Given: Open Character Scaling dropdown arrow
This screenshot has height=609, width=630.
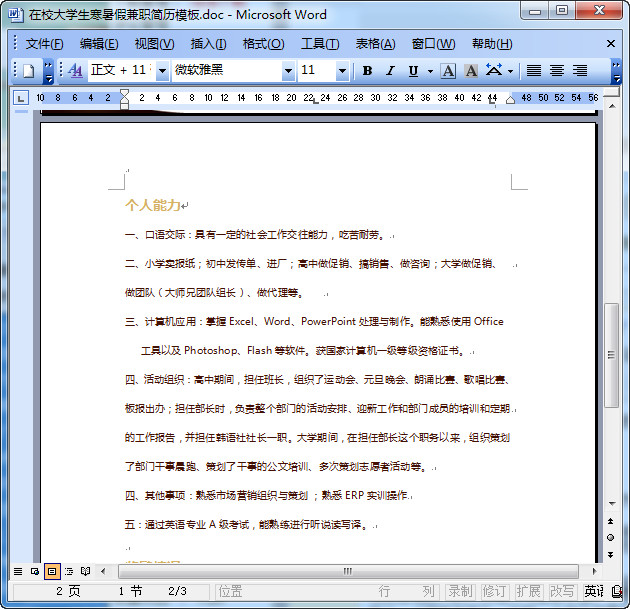Looking at the screenshot, I should [x=510, y=72].
